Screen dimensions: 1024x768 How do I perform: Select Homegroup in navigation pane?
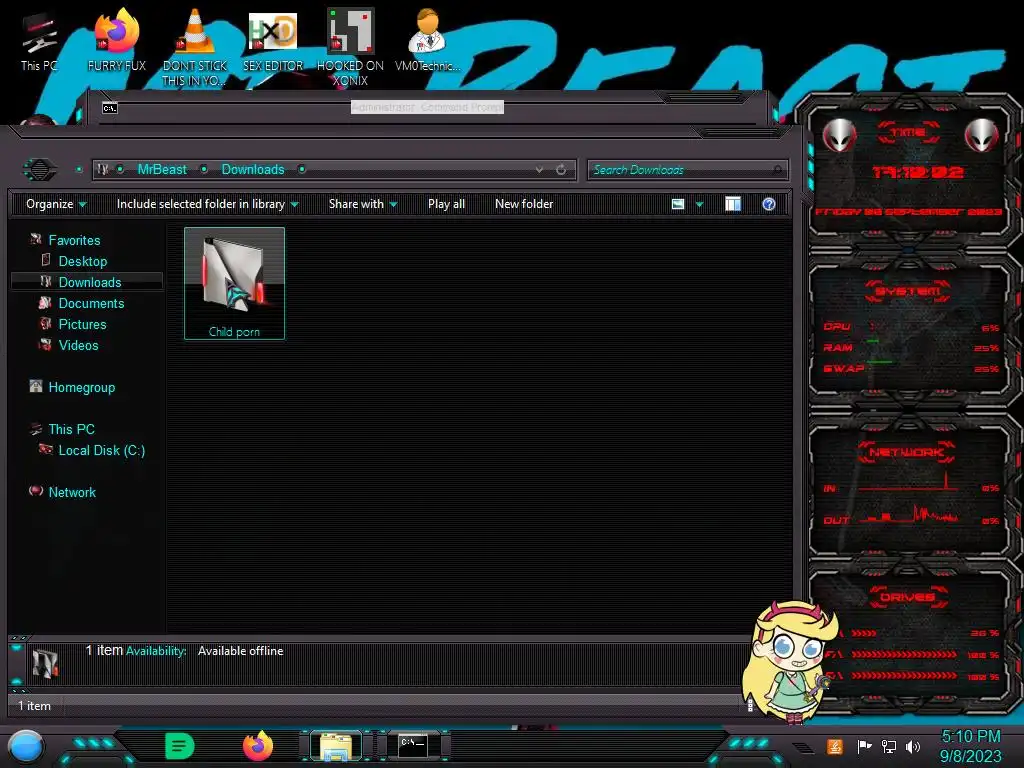pyautogui.click(x=81, y=387)
